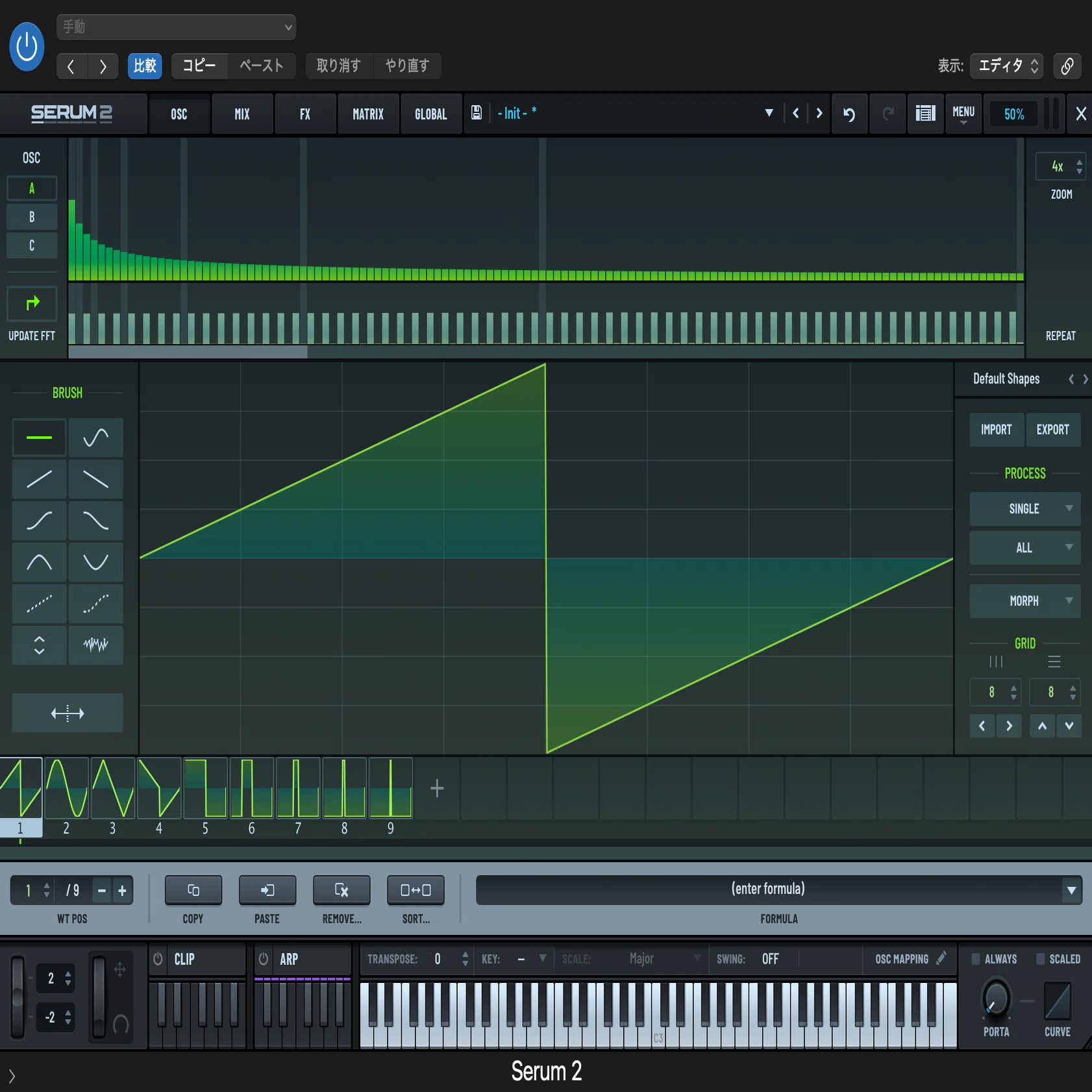
Task: Select oscillator C
Action: click(x=32, y=245)
